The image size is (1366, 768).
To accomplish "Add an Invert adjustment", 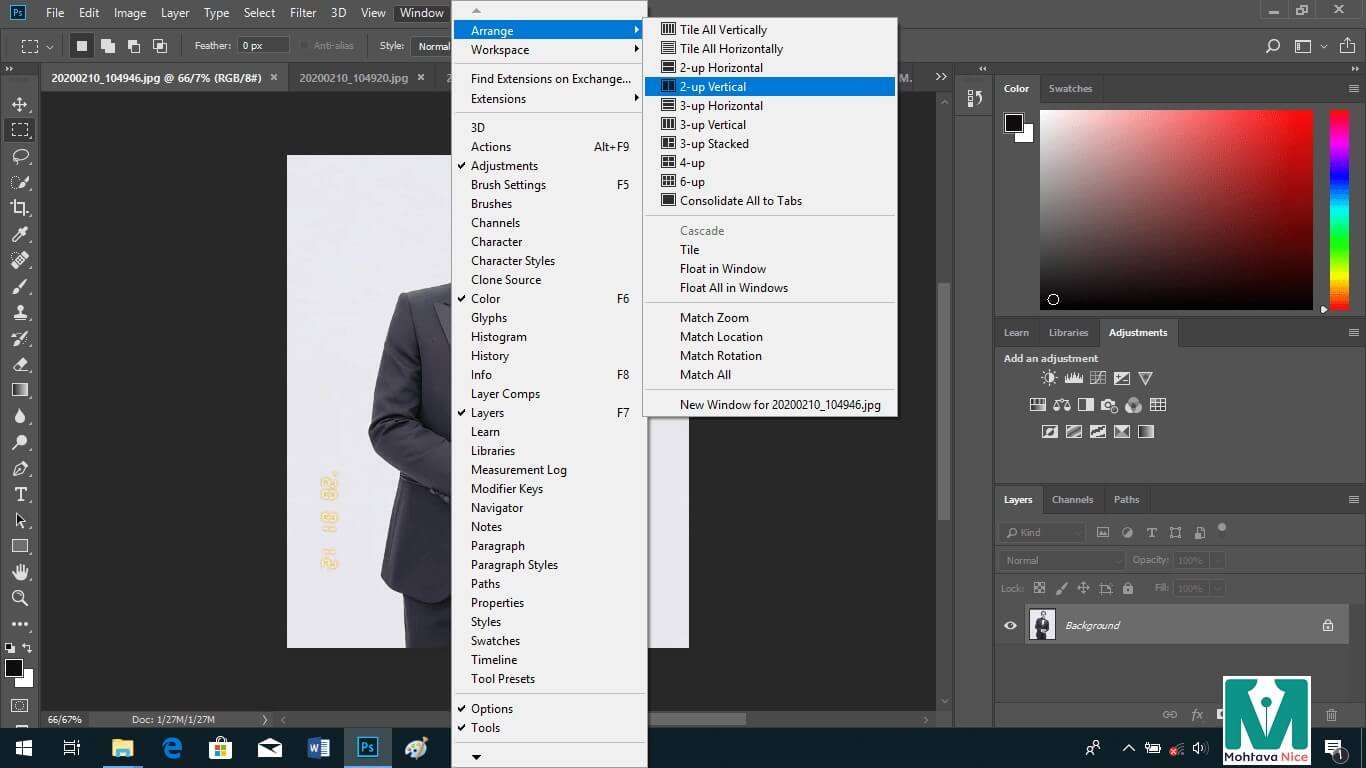I will (1049, 432).
